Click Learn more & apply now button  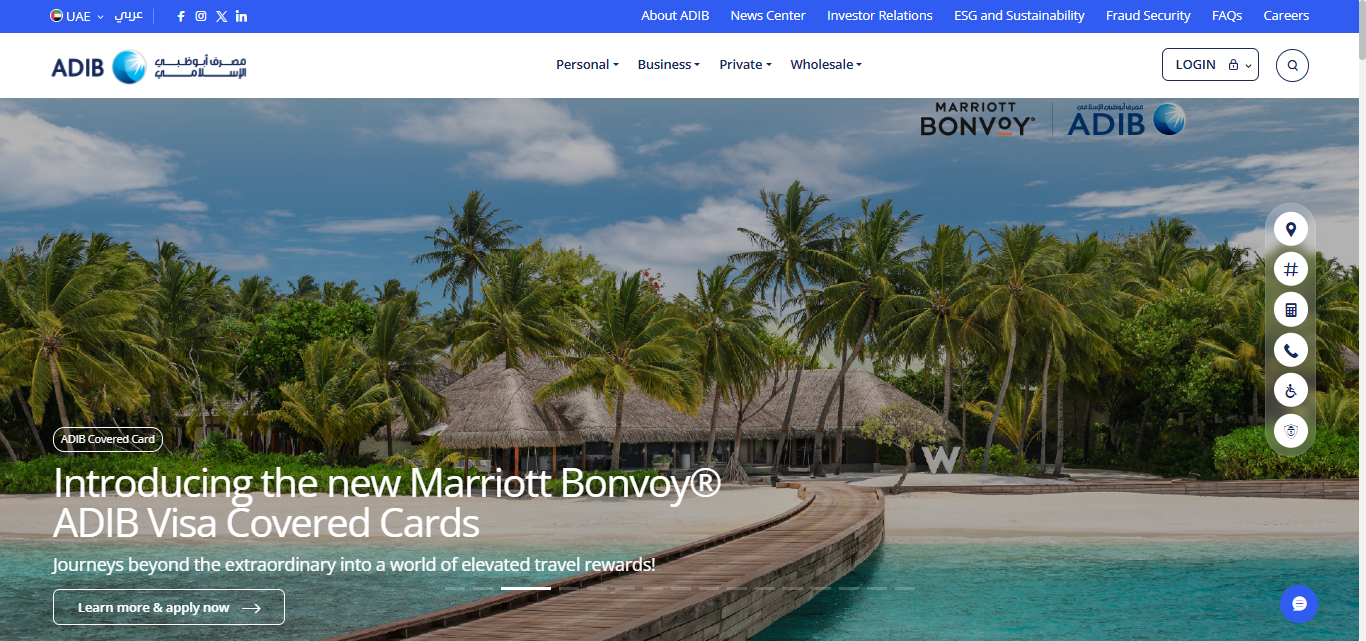click(x=169, y=607)
